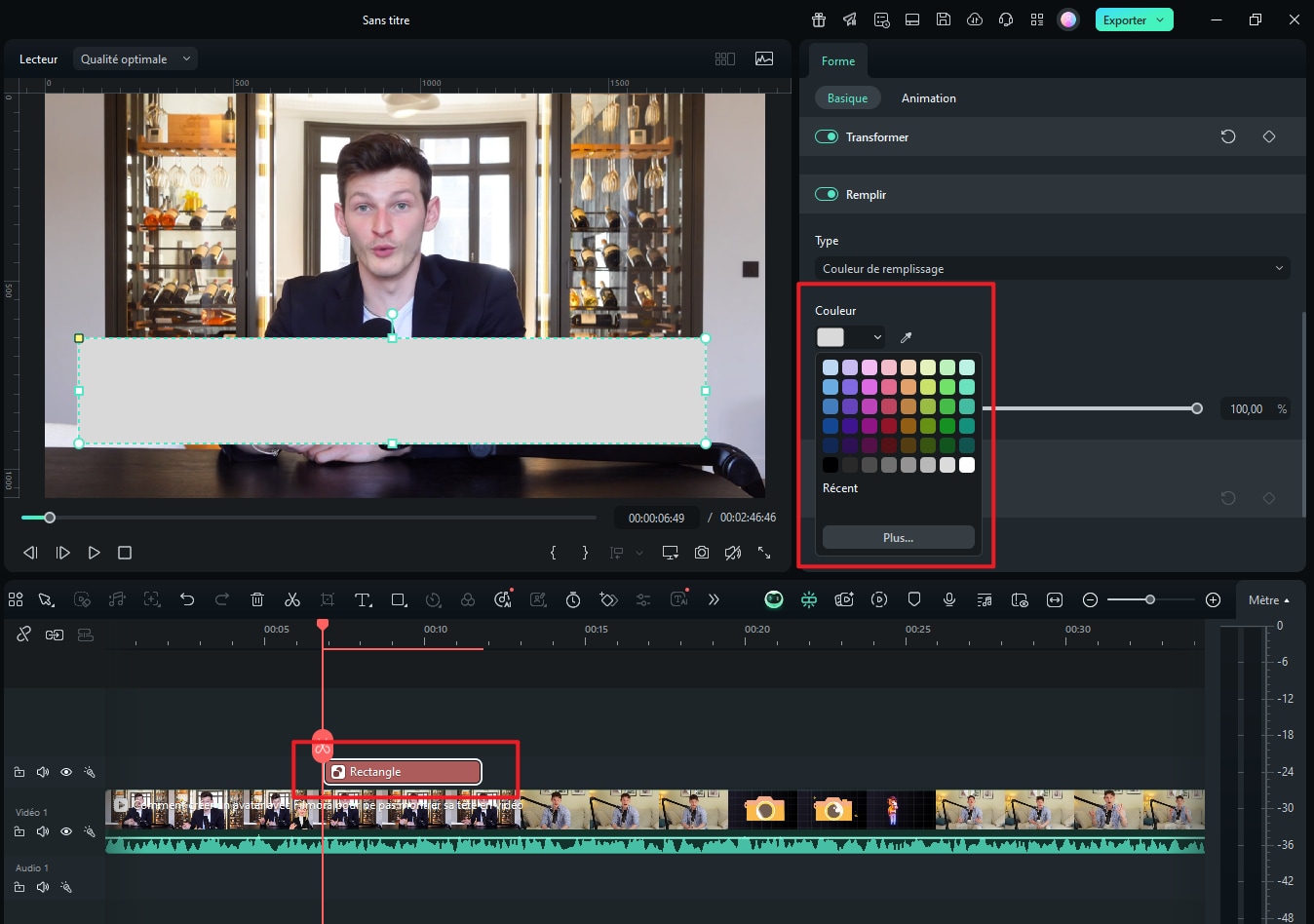Screen dimensions: 1314x924
Task: Step to previous frame
Action: 30,553
